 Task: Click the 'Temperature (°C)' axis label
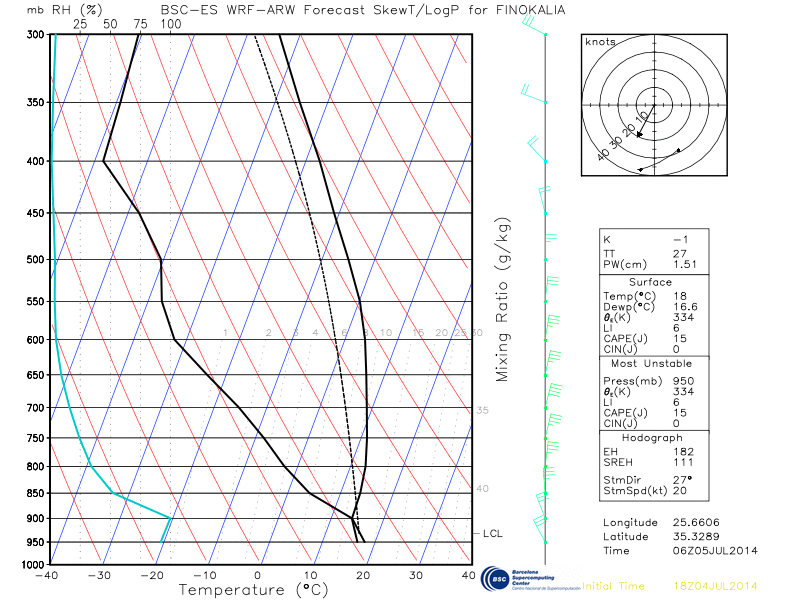coord(259,590)
